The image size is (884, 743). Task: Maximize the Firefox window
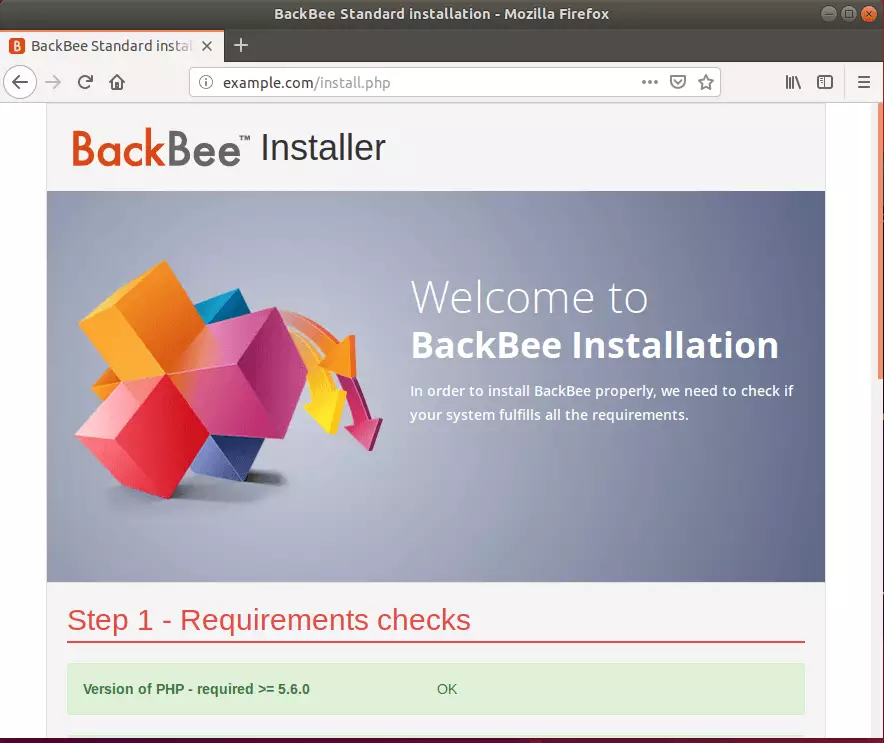click(x=848, y=14)
